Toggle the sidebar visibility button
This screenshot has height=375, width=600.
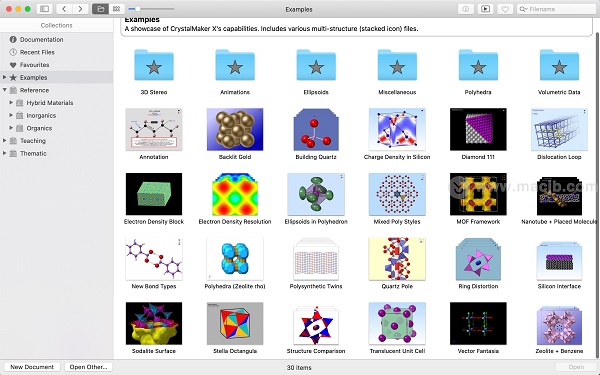[x=44, y=9]
